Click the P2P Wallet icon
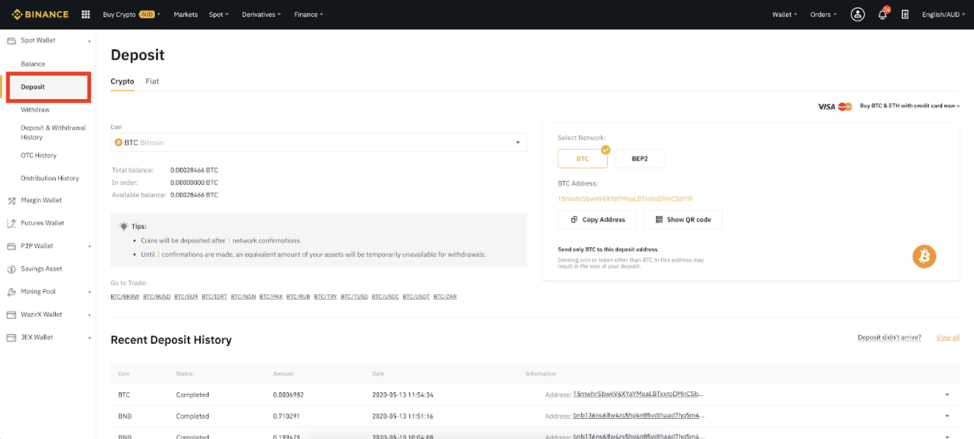974x439 pixels. [x=11, y=246]
